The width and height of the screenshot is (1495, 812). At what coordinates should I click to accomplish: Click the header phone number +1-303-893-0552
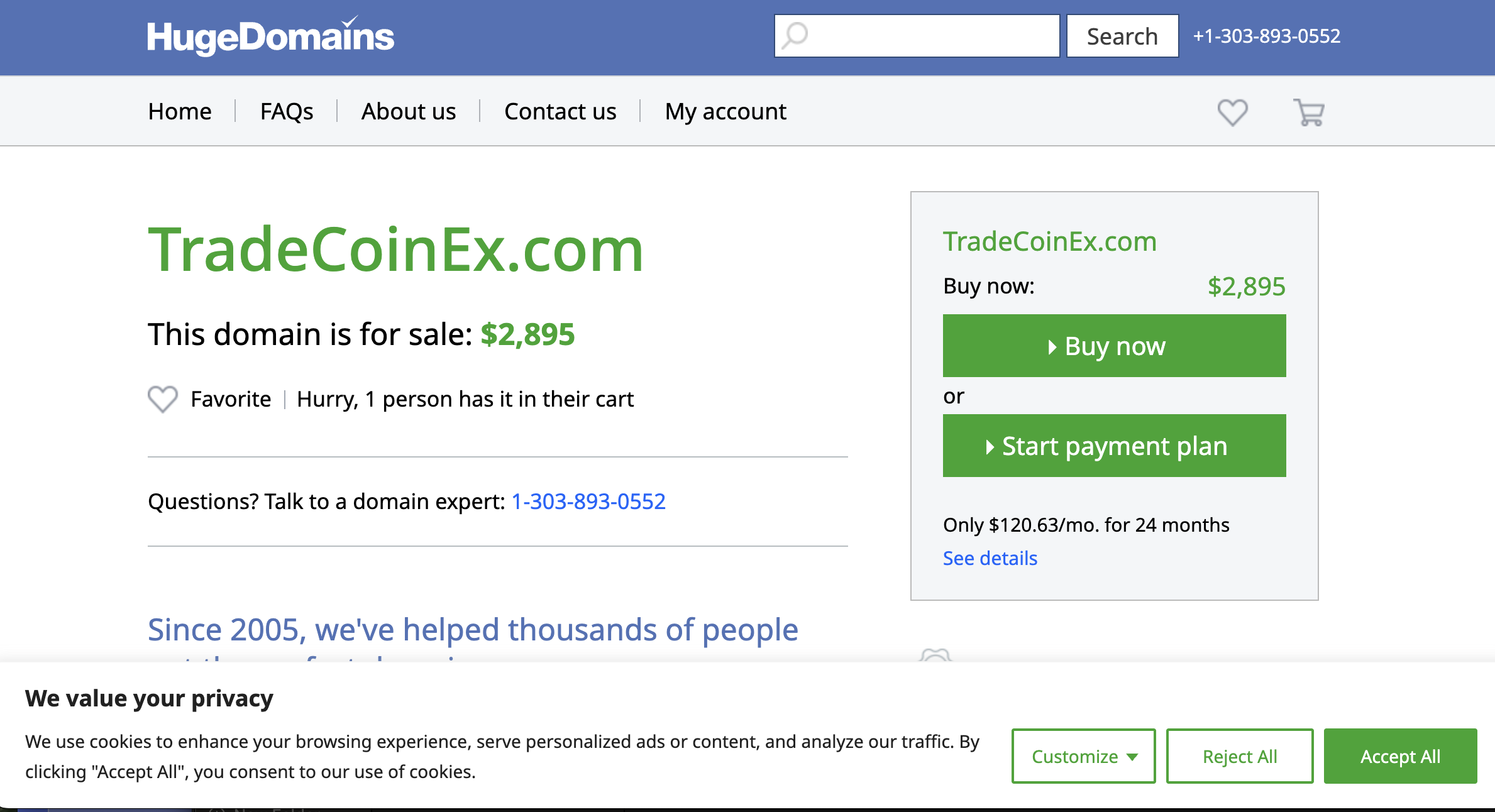[1267, 36]
